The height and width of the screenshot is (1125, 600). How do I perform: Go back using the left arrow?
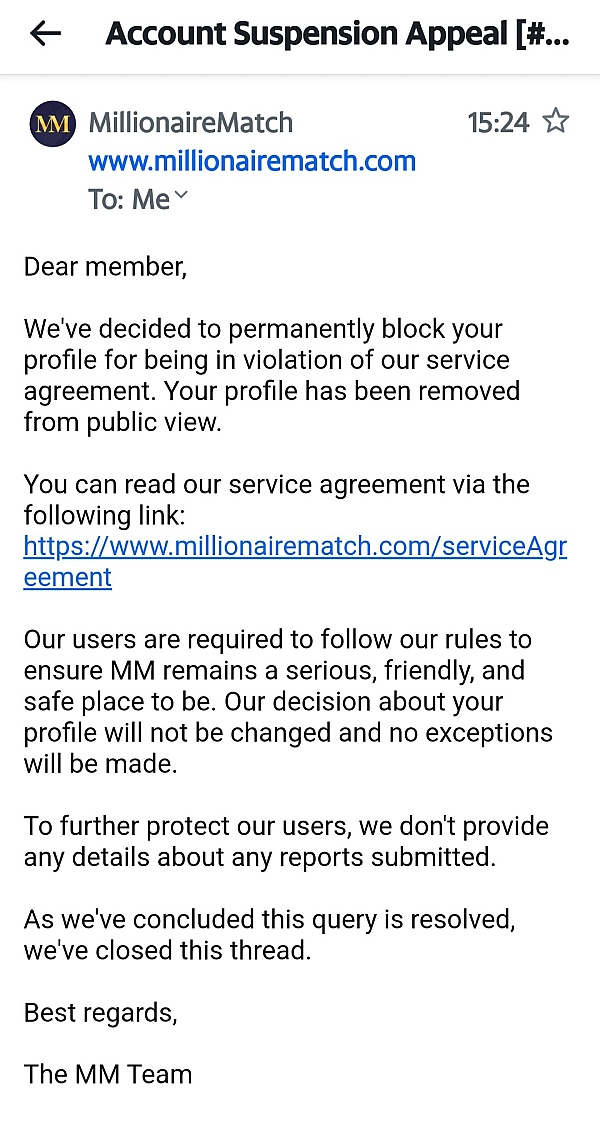click(45, 34)
